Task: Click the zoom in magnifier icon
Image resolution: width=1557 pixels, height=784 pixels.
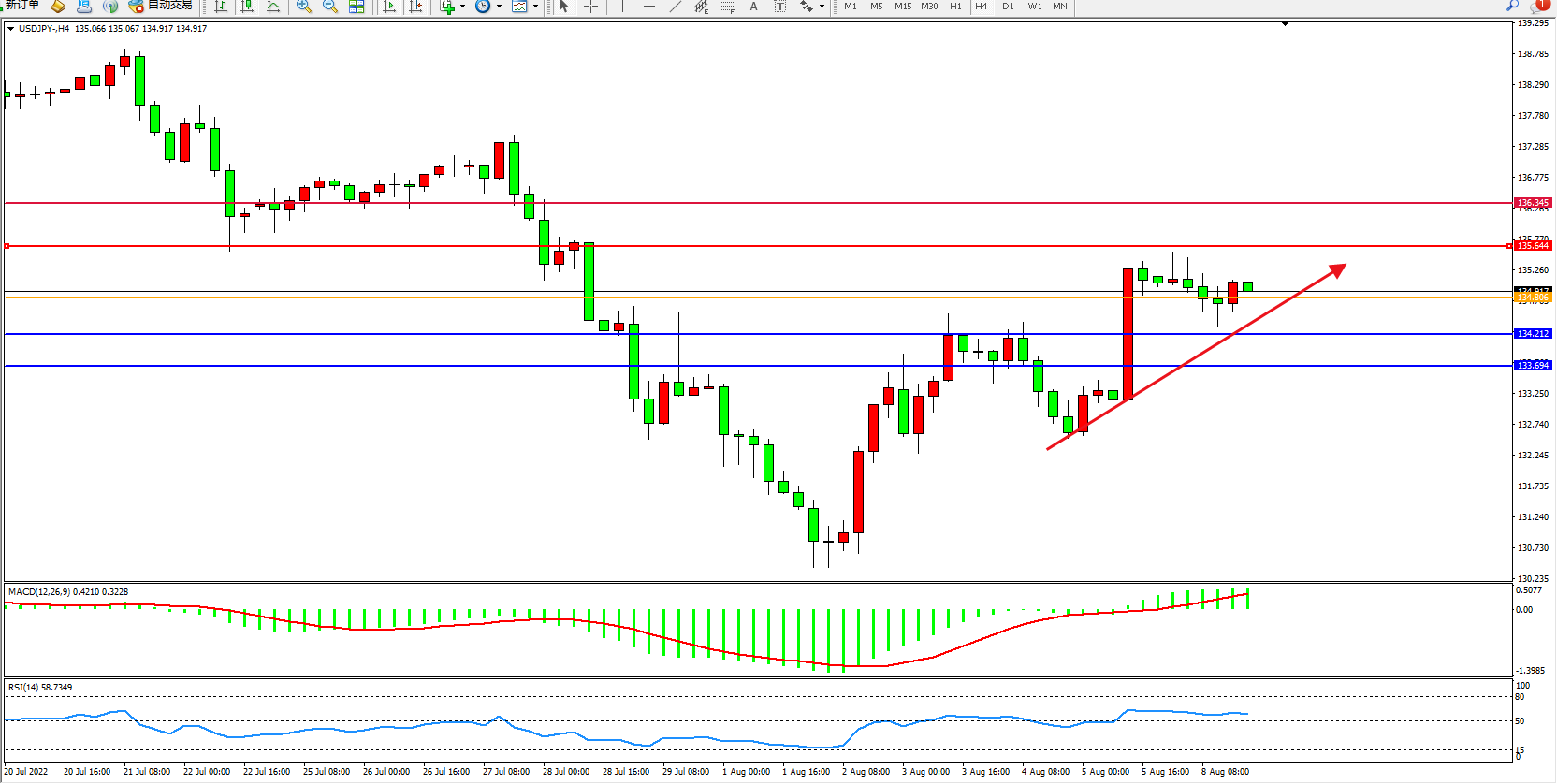Action: (x=304, y=7)
